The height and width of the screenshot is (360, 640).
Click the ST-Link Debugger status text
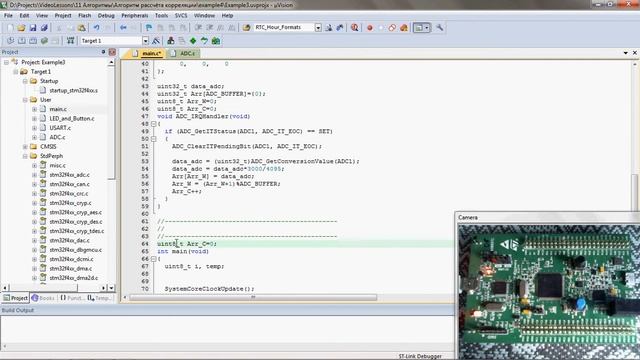coord(420,356)
